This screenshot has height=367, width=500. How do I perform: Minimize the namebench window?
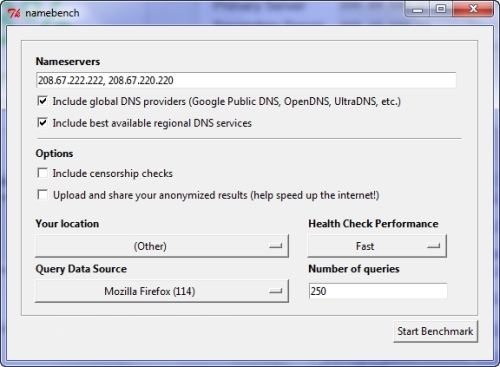[417, 9]
